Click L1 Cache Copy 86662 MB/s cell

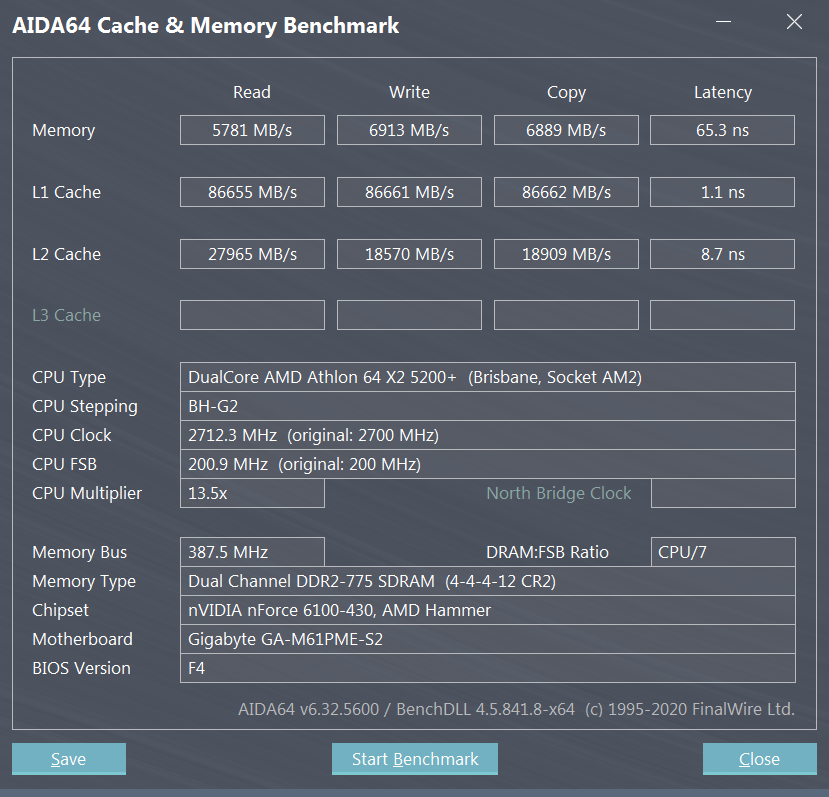click(566, 192)
